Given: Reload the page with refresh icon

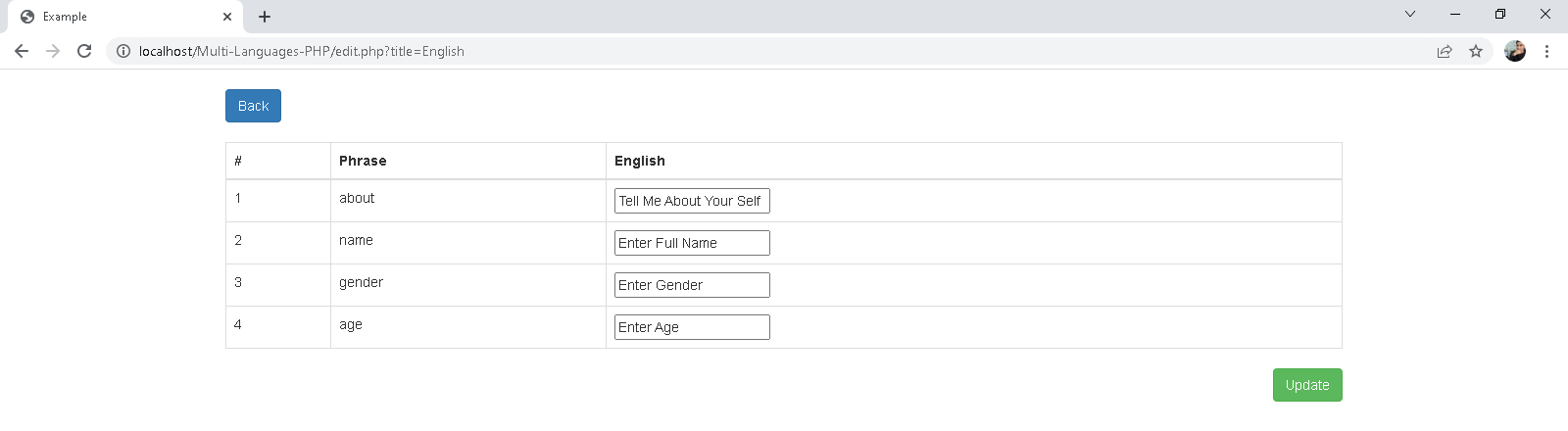Looking at the screenshot, I should 84,51.
